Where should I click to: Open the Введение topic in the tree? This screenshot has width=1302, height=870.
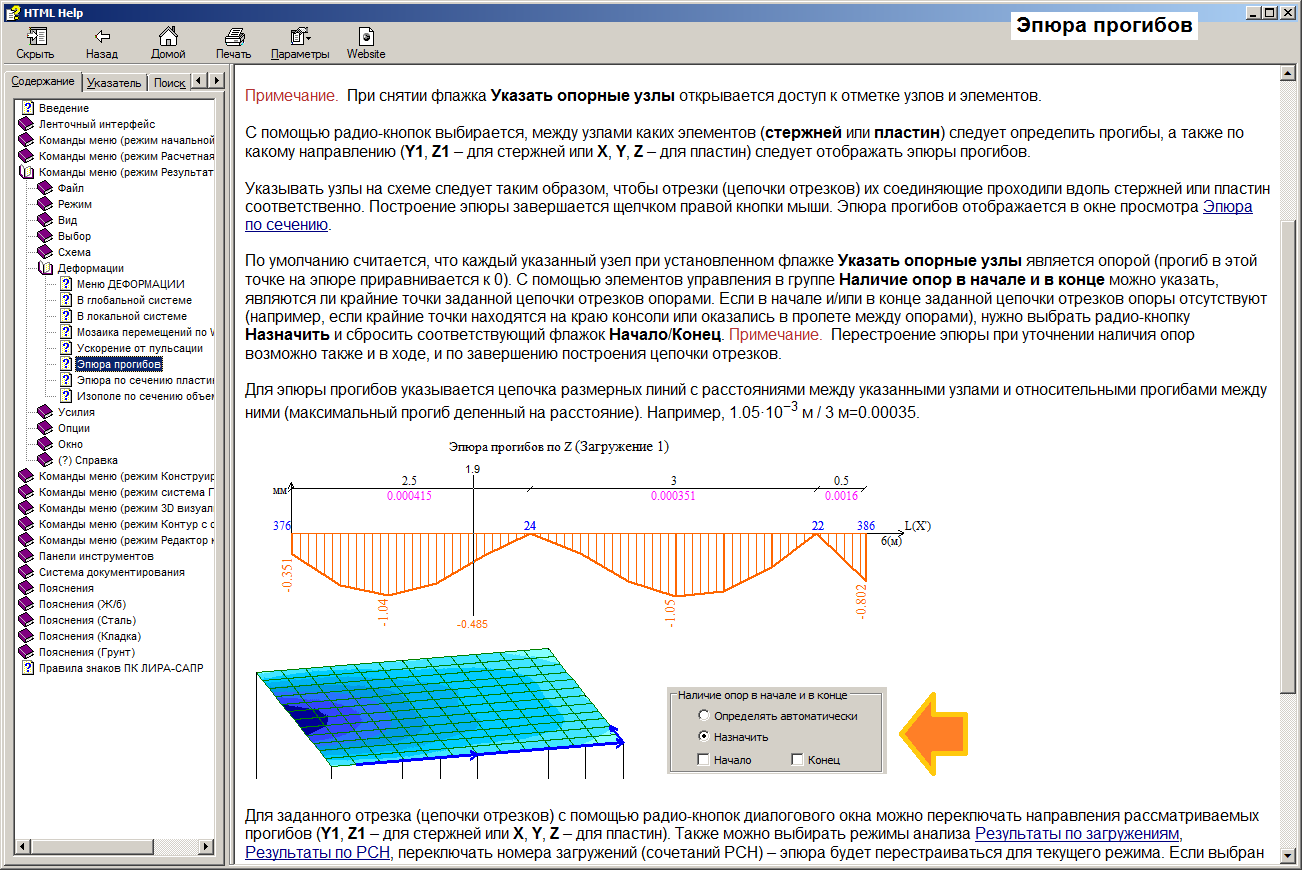click(64, 108)
